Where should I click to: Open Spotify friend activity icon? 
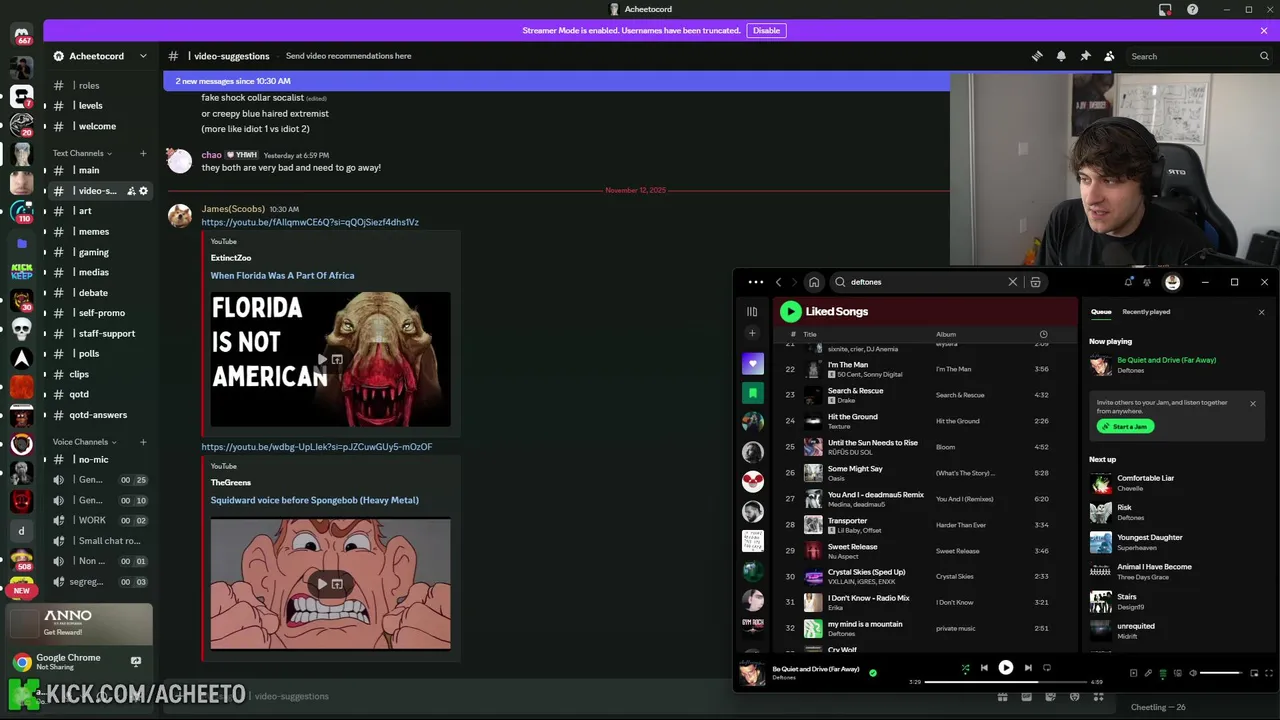tap(1148, 282)
